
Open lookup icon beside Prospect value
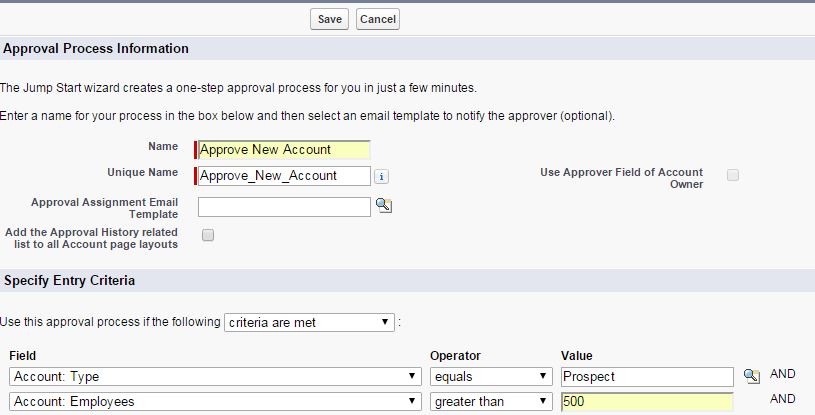753,376
